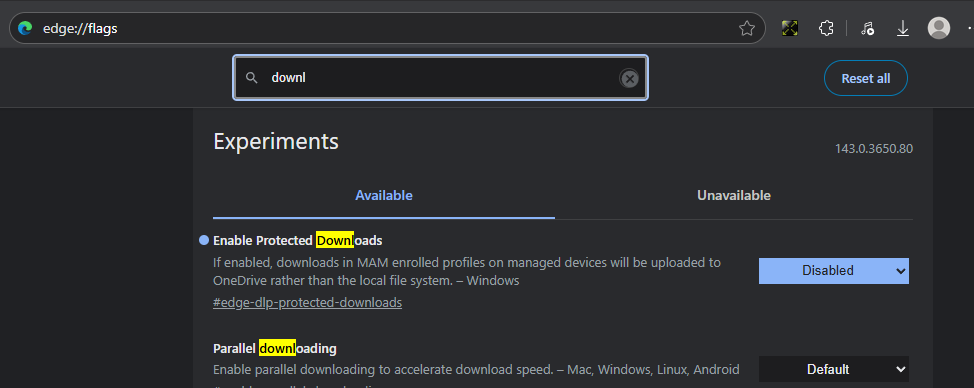Image resolution: width=974 pixels, height=388 pixels.
Task: Switch to the Available tab
Action: click(384, 196)
